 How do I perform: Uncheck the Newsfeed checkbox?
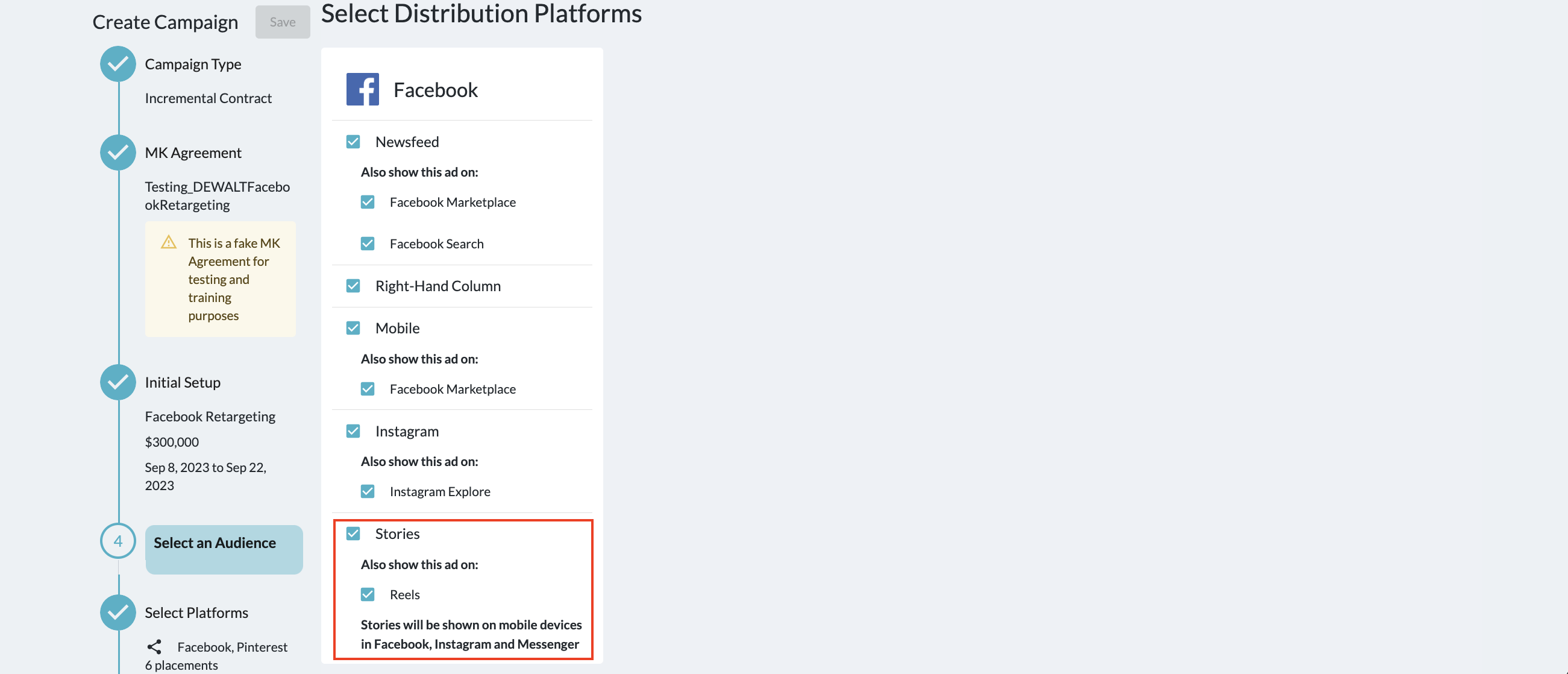(x=353, y=142)
